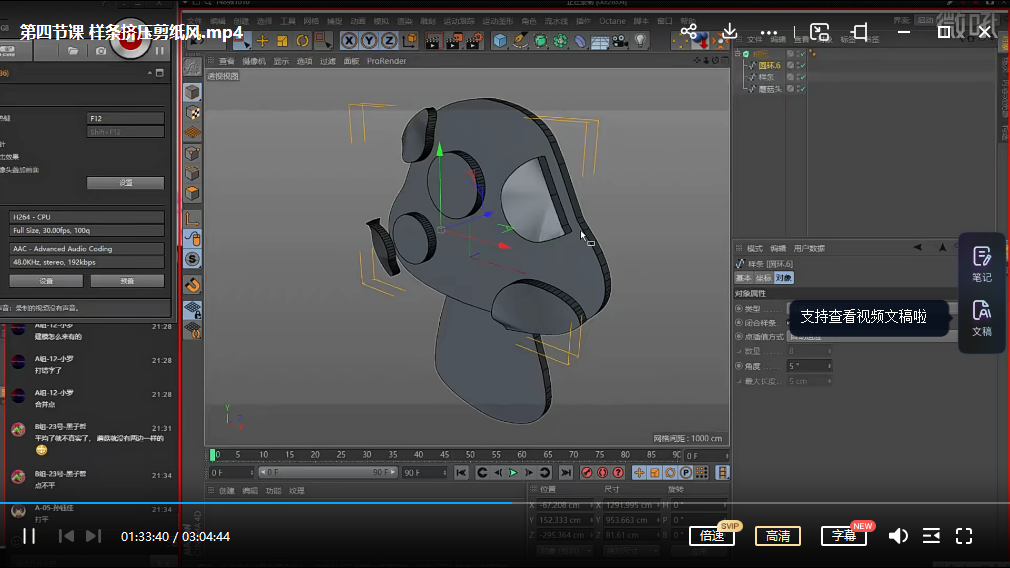The image size is (1010, 568).
Task: Change 高清 video quality
Action: (777, 536)
